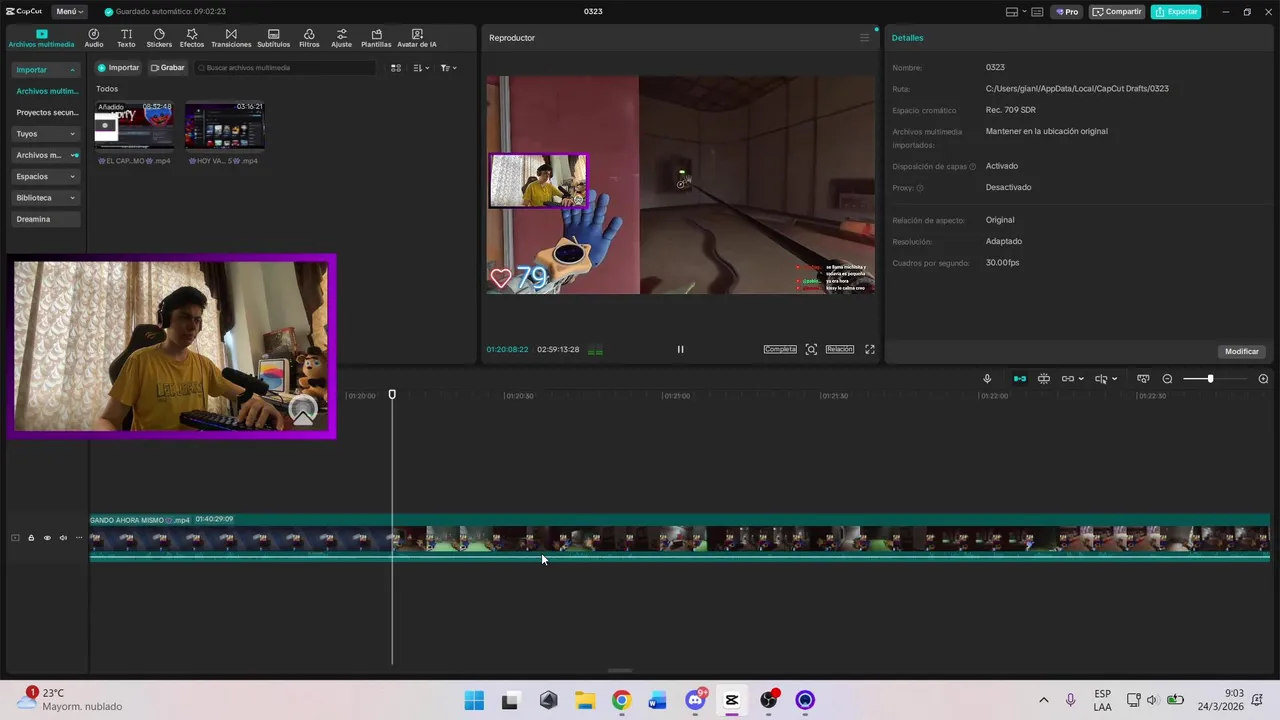Lock the main video track
Image resolution: width=1280 pixels, height=720 pixels.
point(31,538)
